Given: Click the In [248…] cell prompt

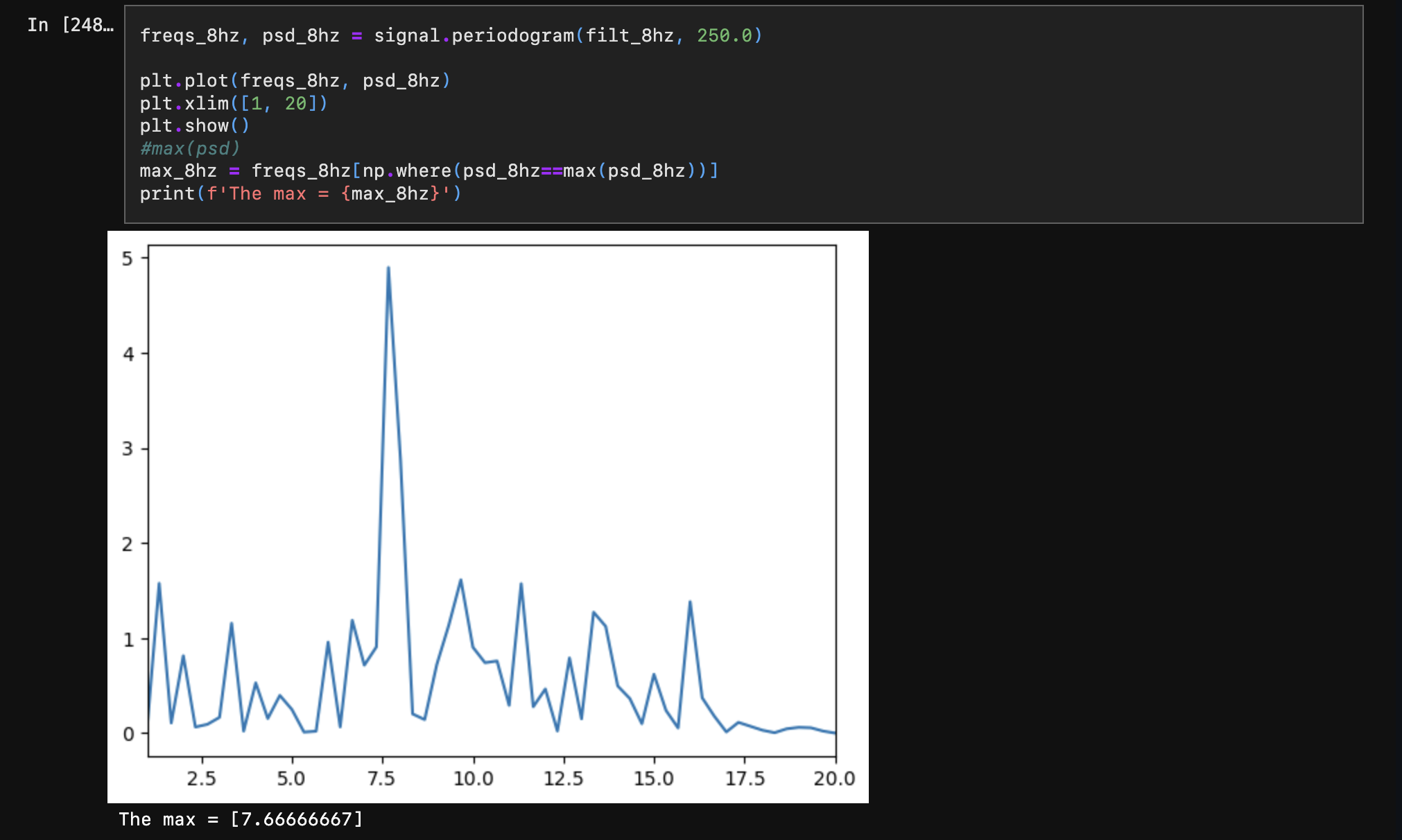Looking at the screenshot, I should coord(70,25).
